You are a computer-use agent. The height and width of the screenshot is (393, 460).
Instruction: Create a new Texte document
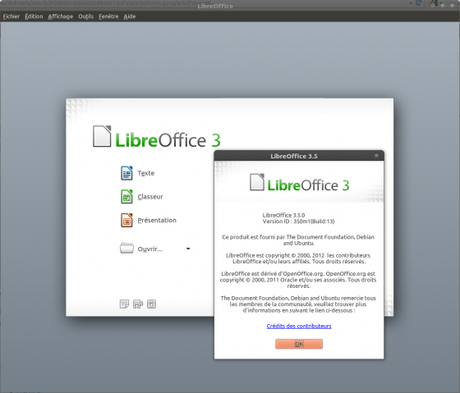coord(138,173)
